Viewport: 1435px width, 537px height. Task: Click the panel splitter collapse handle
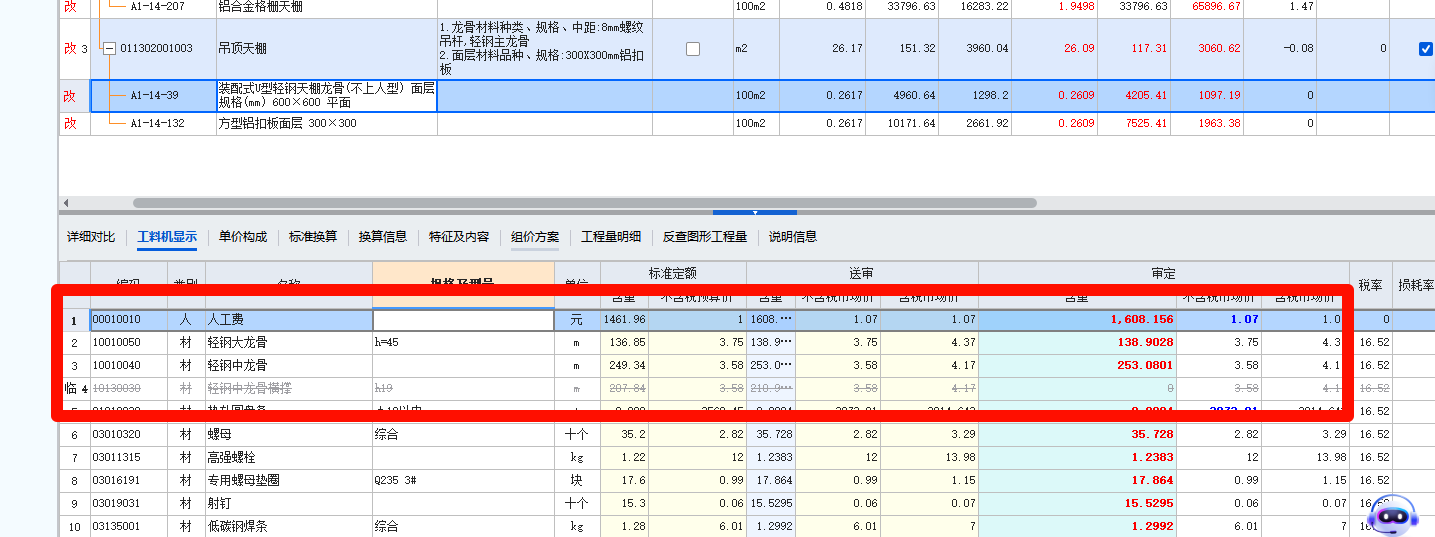(755, 212)
